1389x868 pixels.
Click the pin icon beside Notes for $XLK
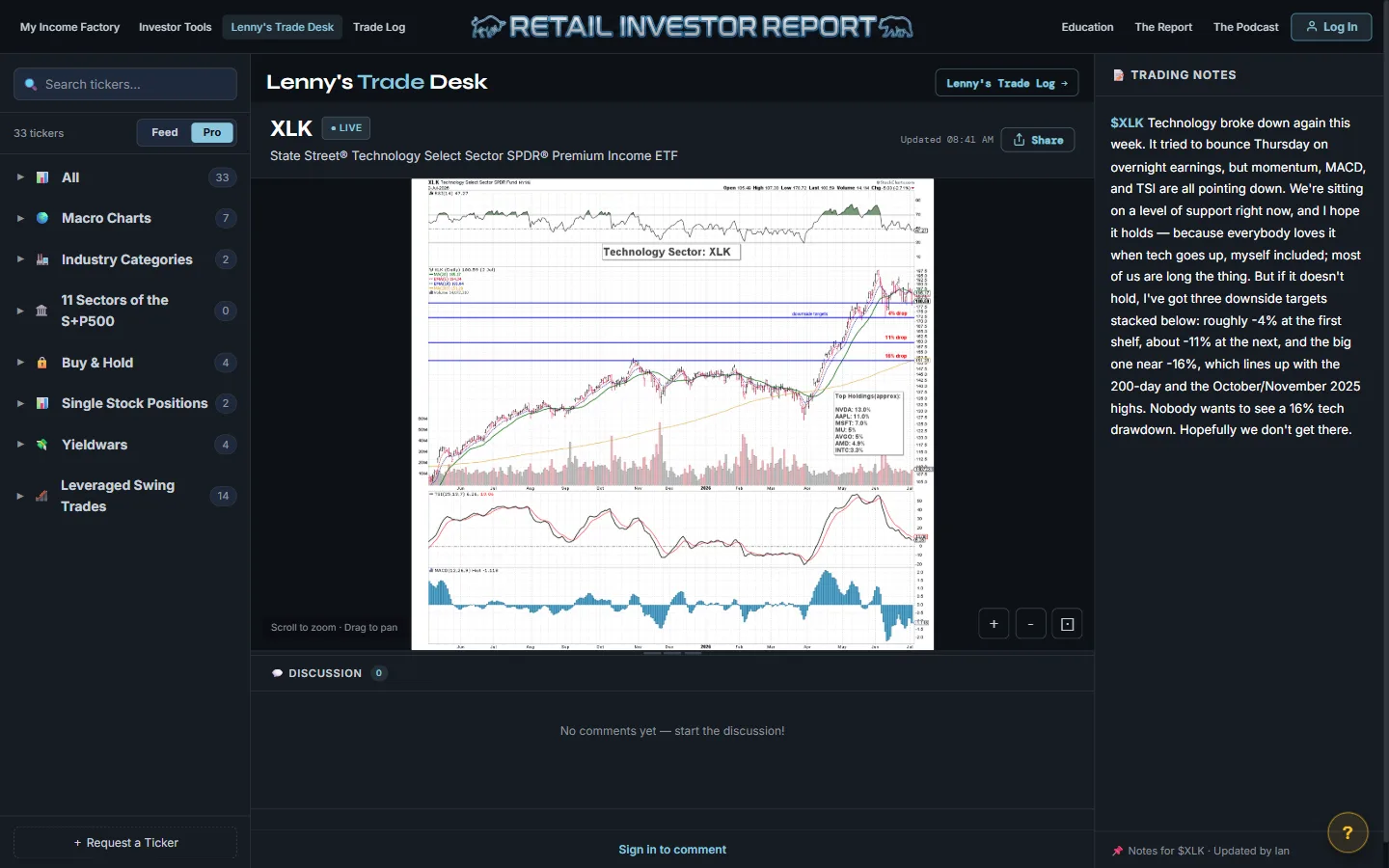click(x=1117, y=851)
